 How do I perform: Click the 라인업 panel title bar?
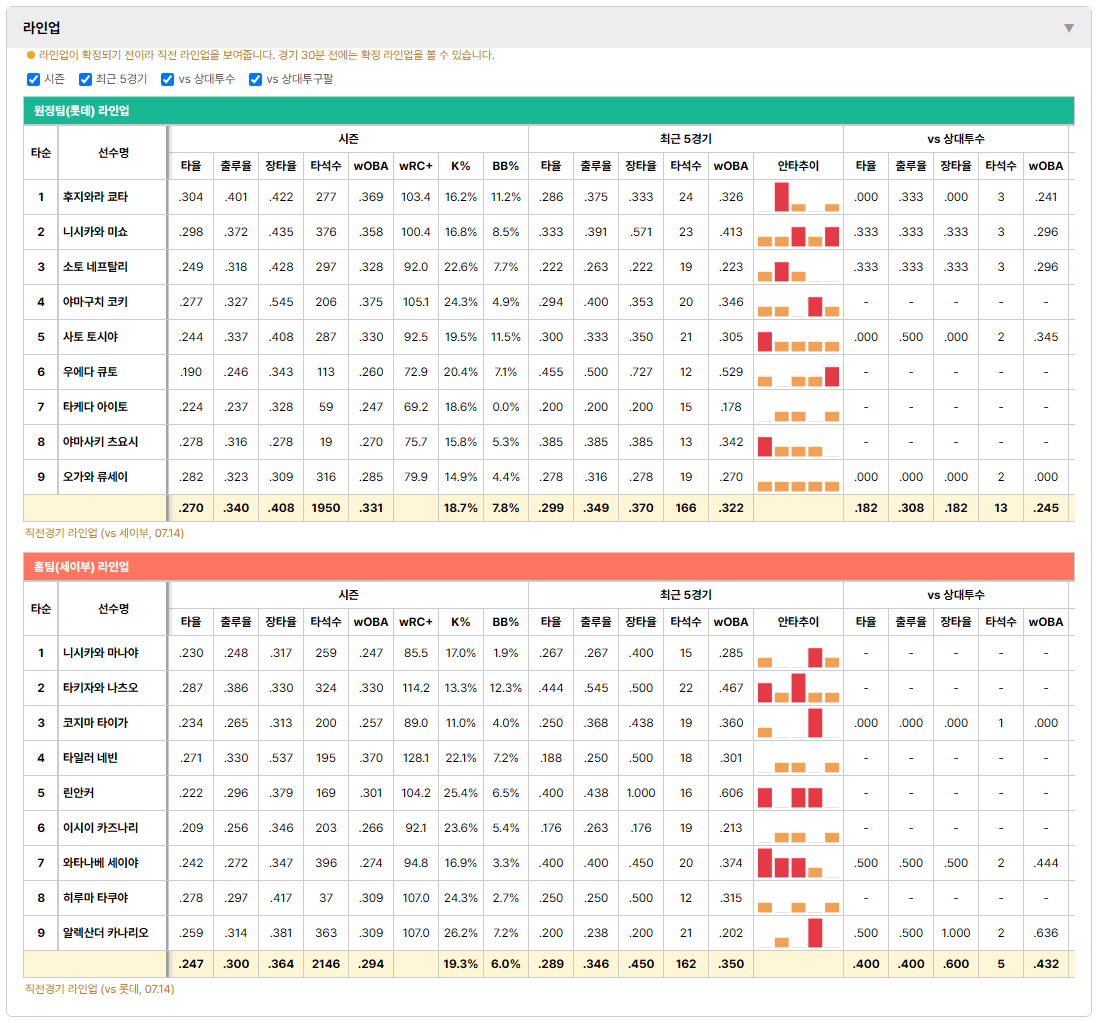(x=549, y=28)
